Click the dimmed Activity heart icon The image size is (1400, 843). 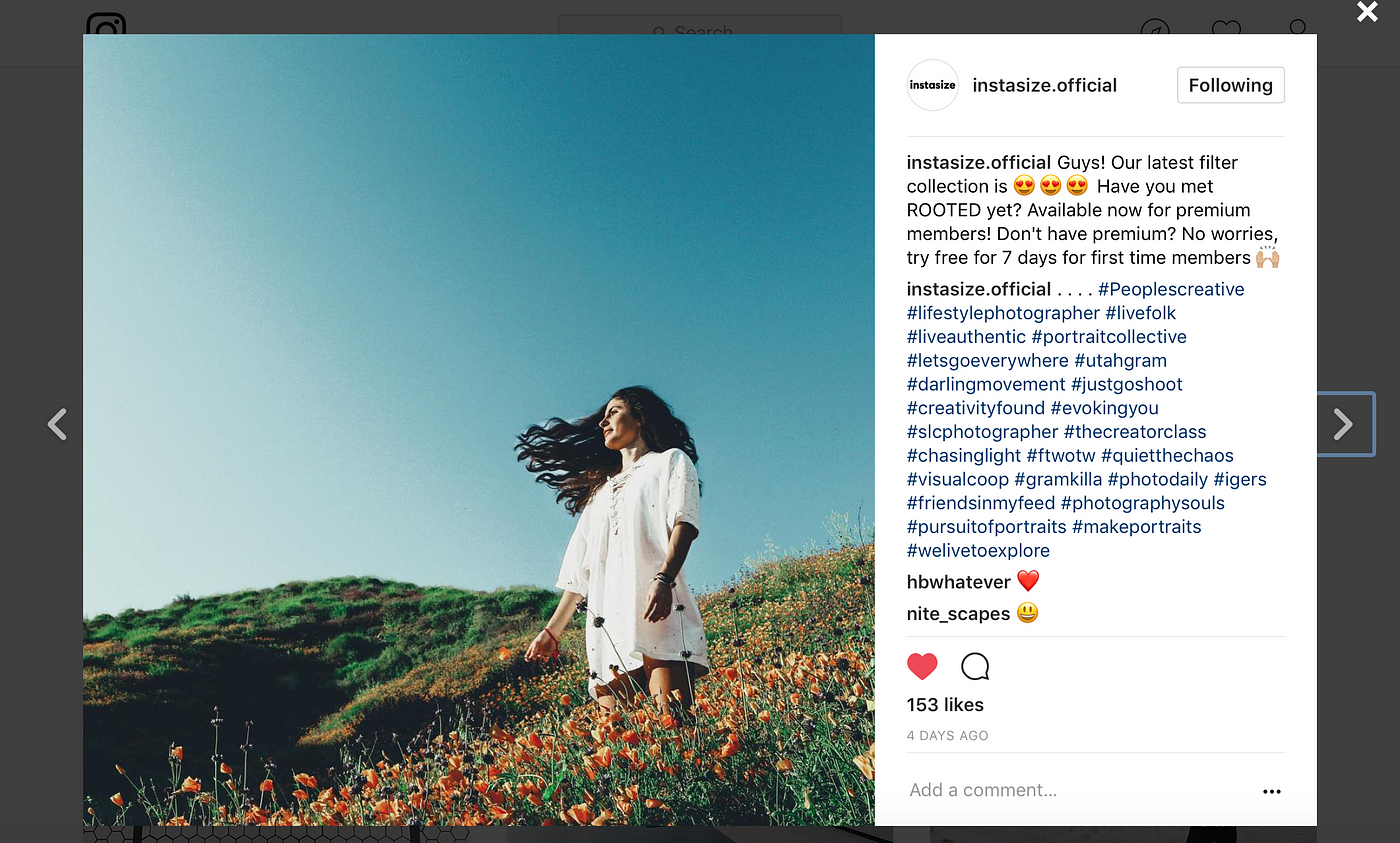click(1226, 28)
